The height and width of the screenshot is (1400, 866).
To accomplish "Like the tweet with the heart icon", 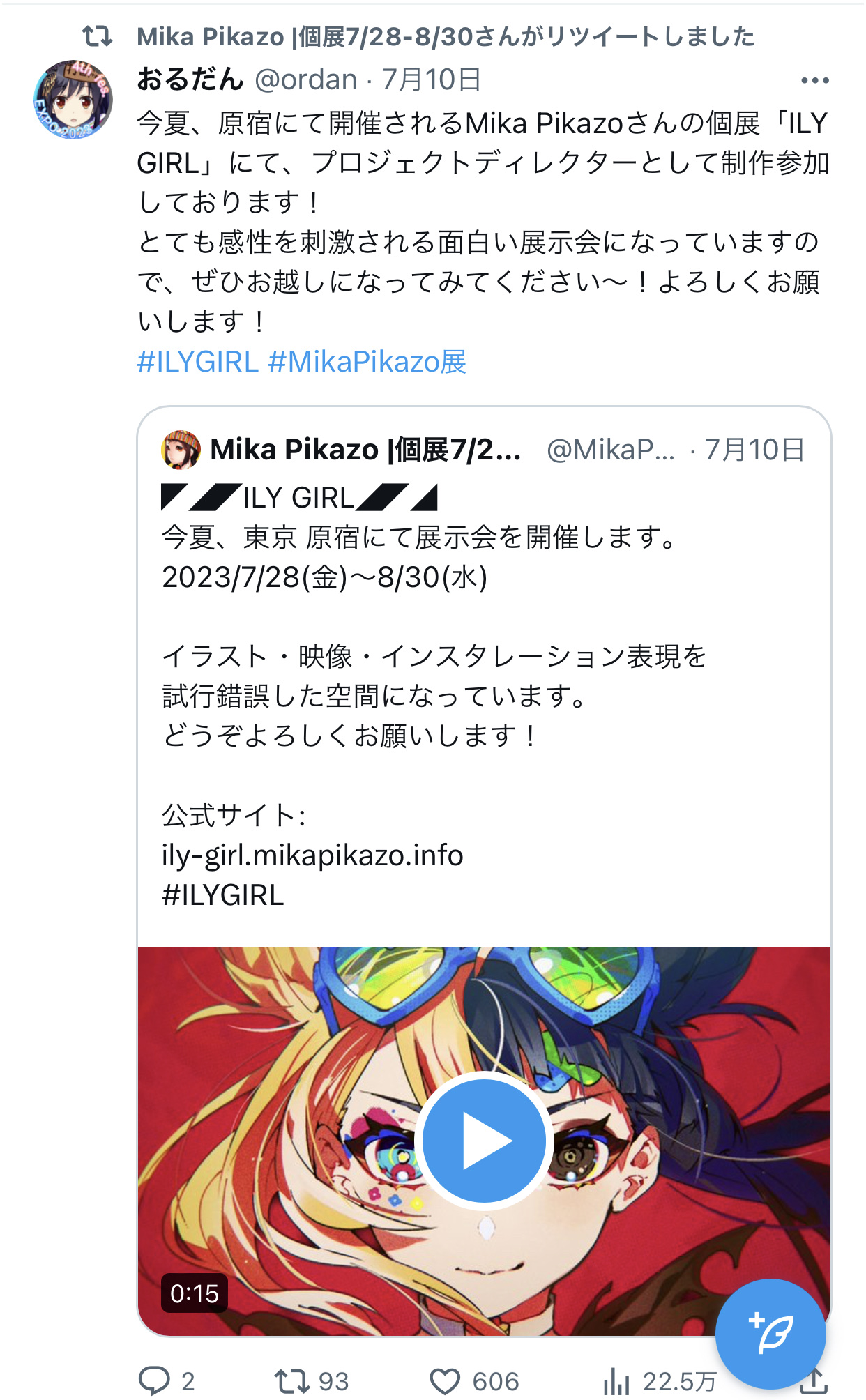I will point(444,1381).
